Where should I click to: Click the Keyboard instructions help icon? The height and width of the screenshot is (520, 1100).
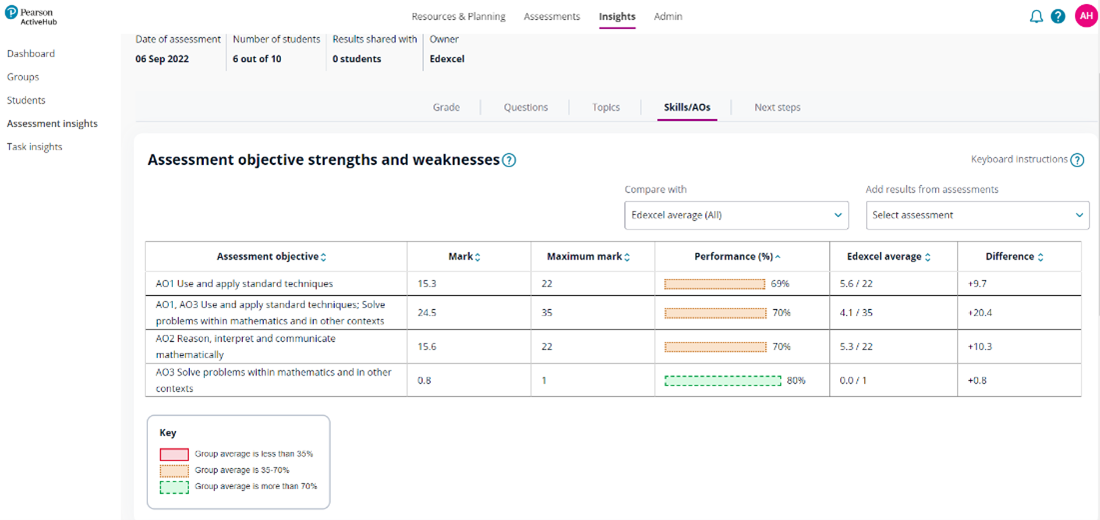1077,160
